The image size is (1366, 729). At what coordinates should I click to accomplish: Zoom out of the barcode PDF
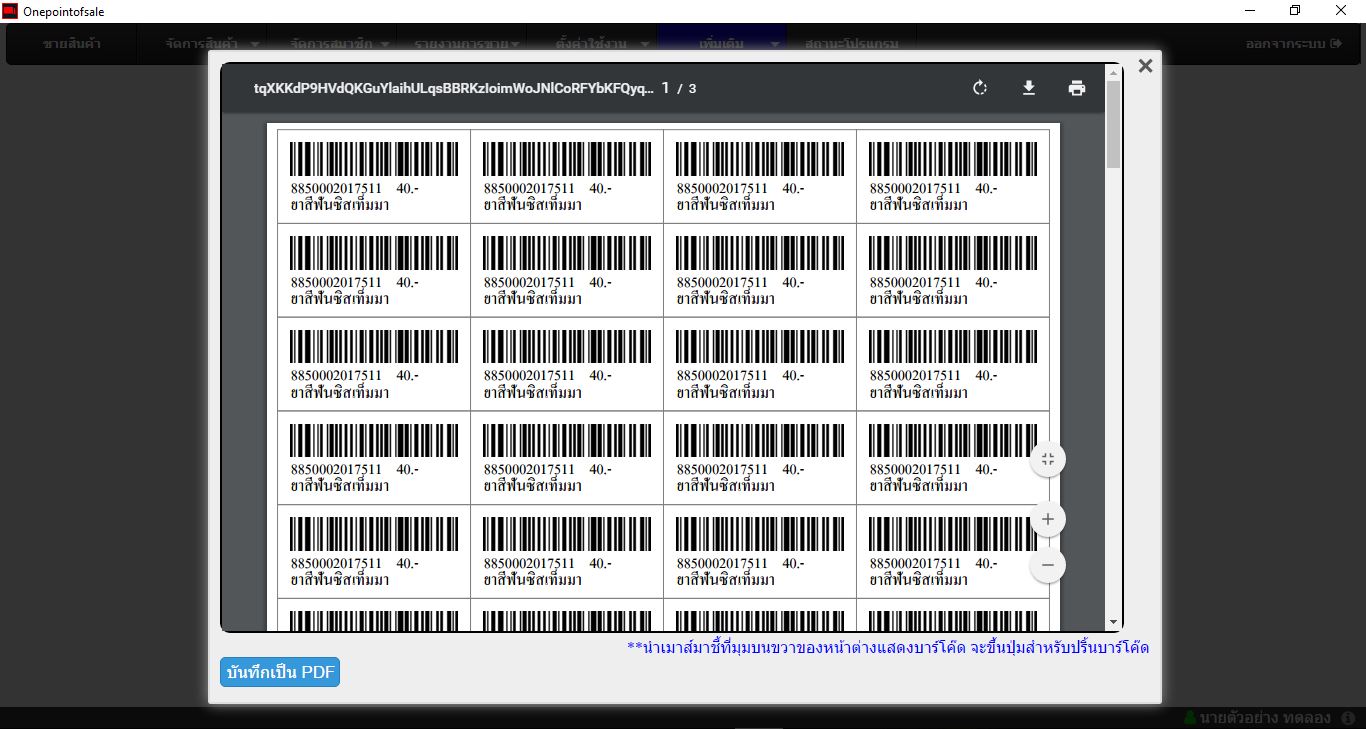[x=1048, y=565]
